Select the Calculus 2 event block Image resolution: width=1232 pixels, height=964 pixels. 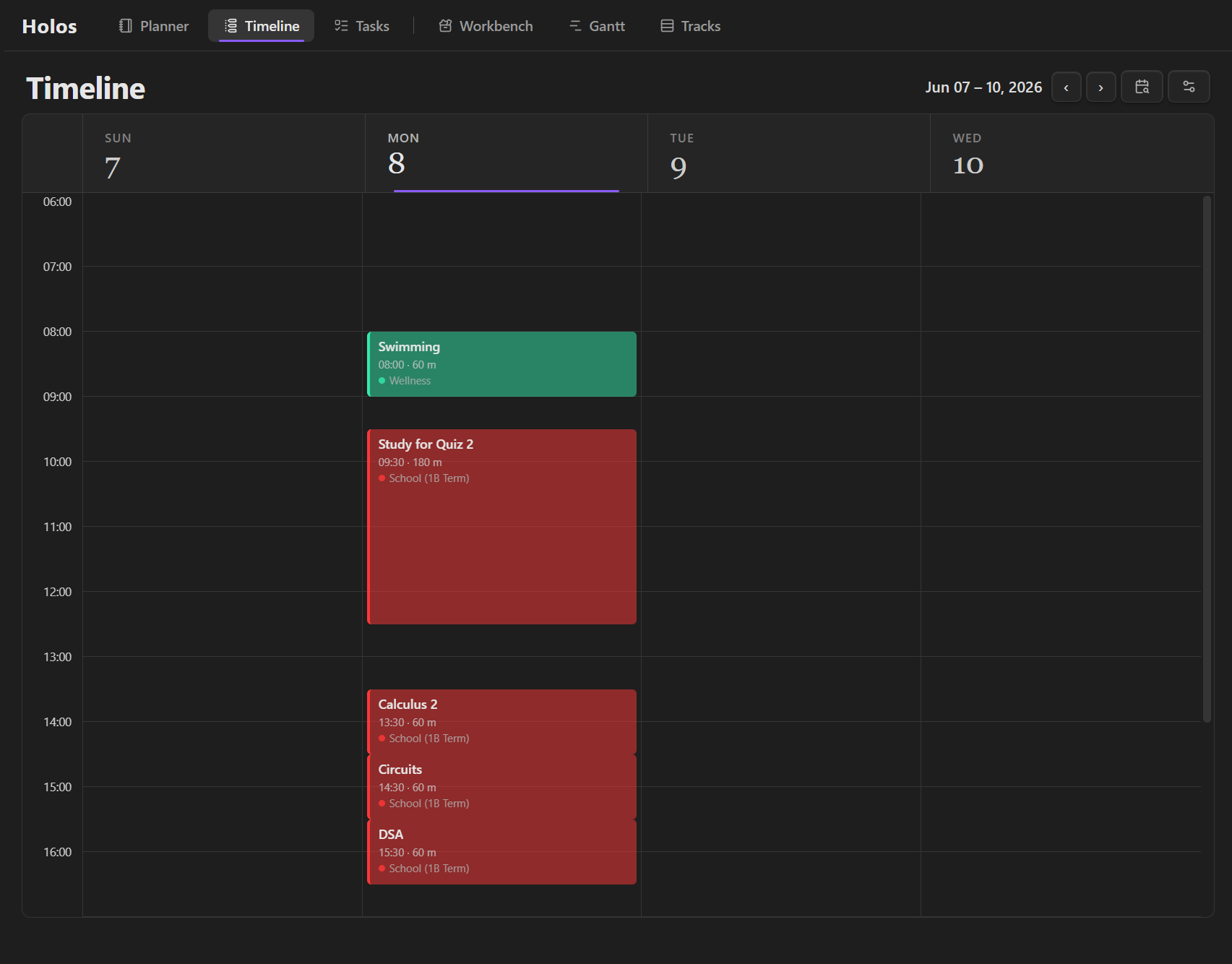point(501,722)
